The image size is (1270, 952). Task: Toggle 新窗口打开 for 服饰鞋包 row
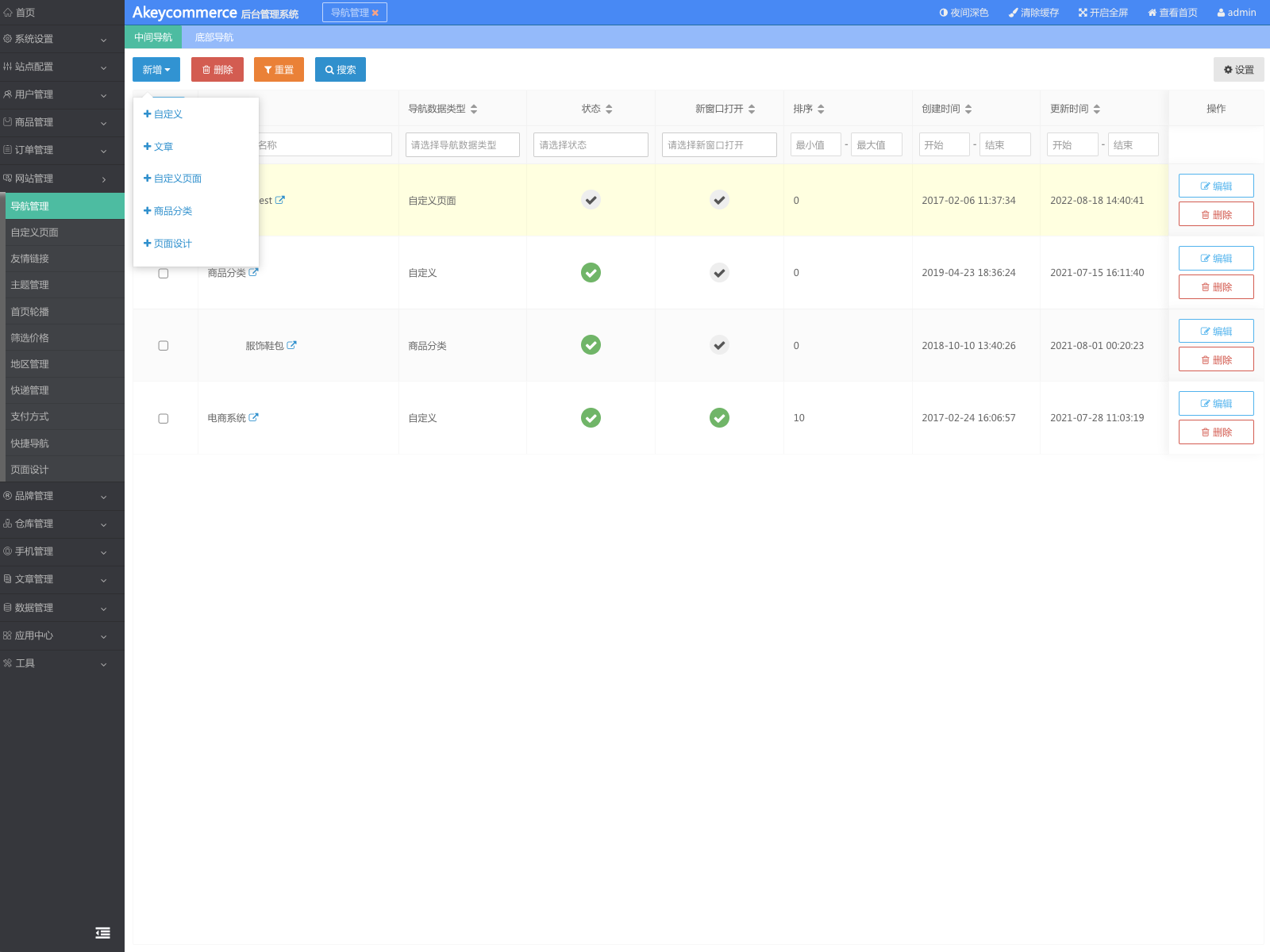coord(719,345)
